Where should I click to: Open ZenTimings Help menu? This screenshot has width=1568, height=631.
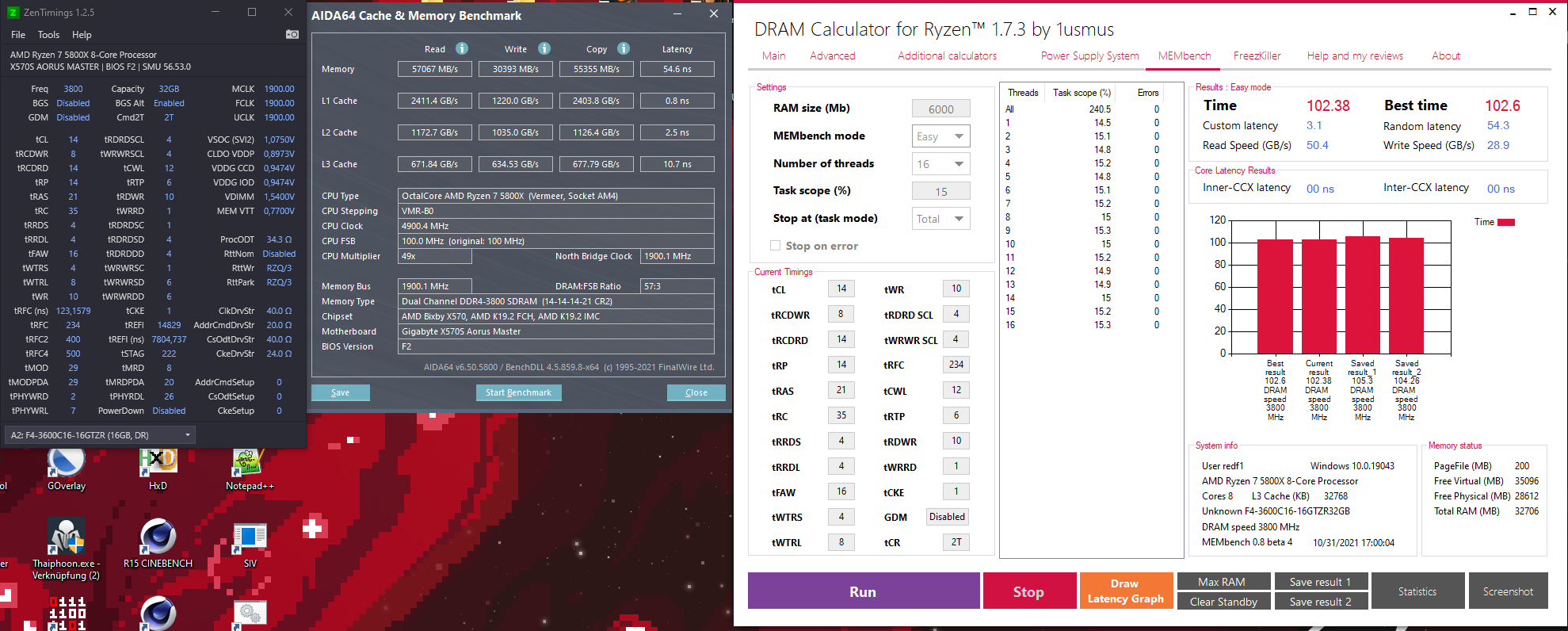click(x=82, y=35)
